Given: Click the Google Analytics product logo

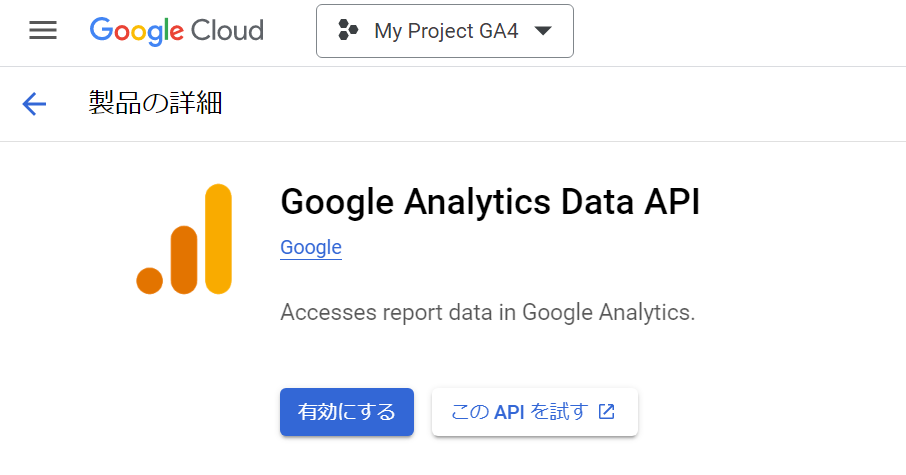Looking at the screenshot, I should [184, 239].
